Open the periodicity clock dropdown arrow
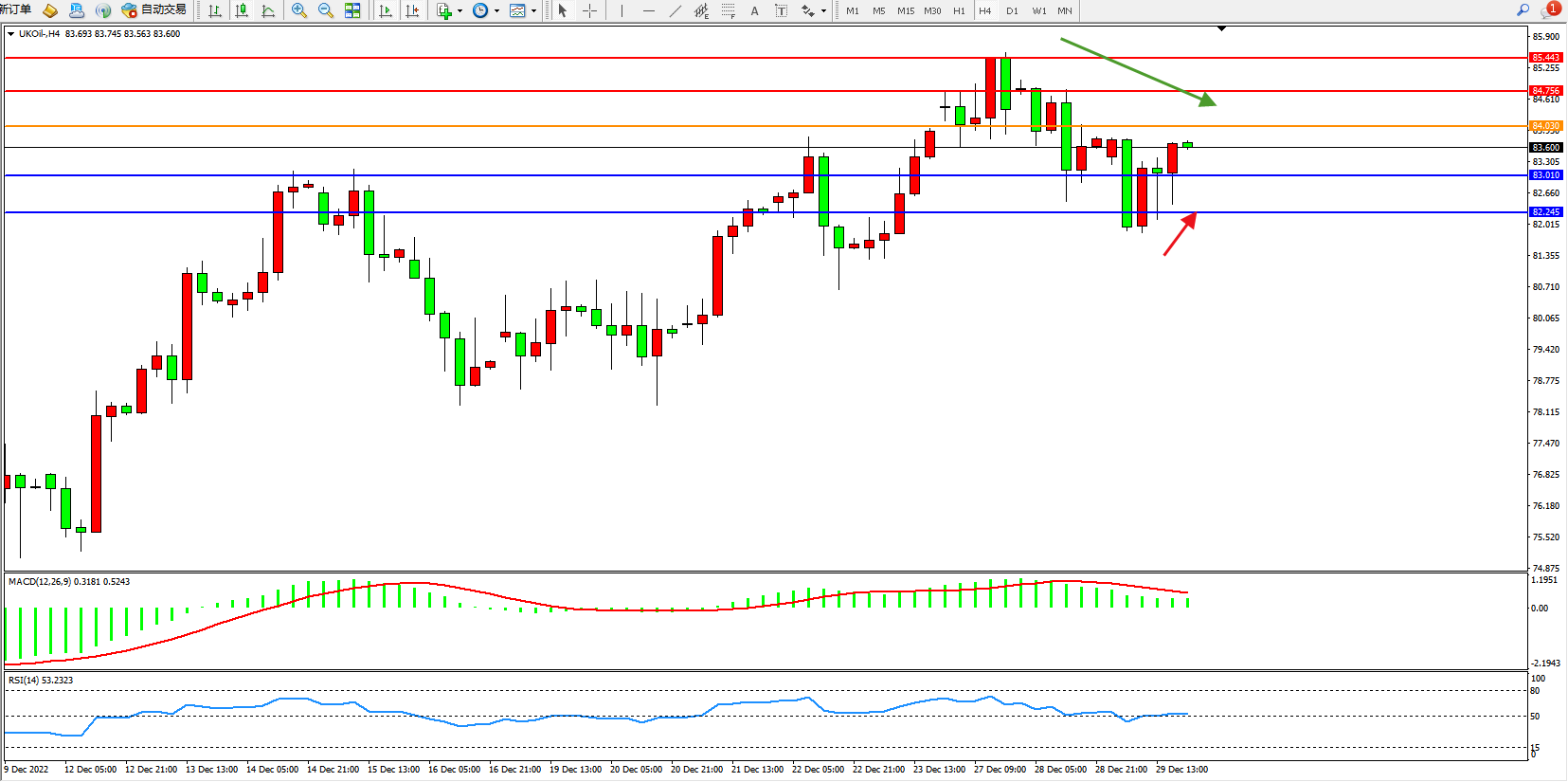The width and height of the screenshot is (1568, 782). click(497, 11)
